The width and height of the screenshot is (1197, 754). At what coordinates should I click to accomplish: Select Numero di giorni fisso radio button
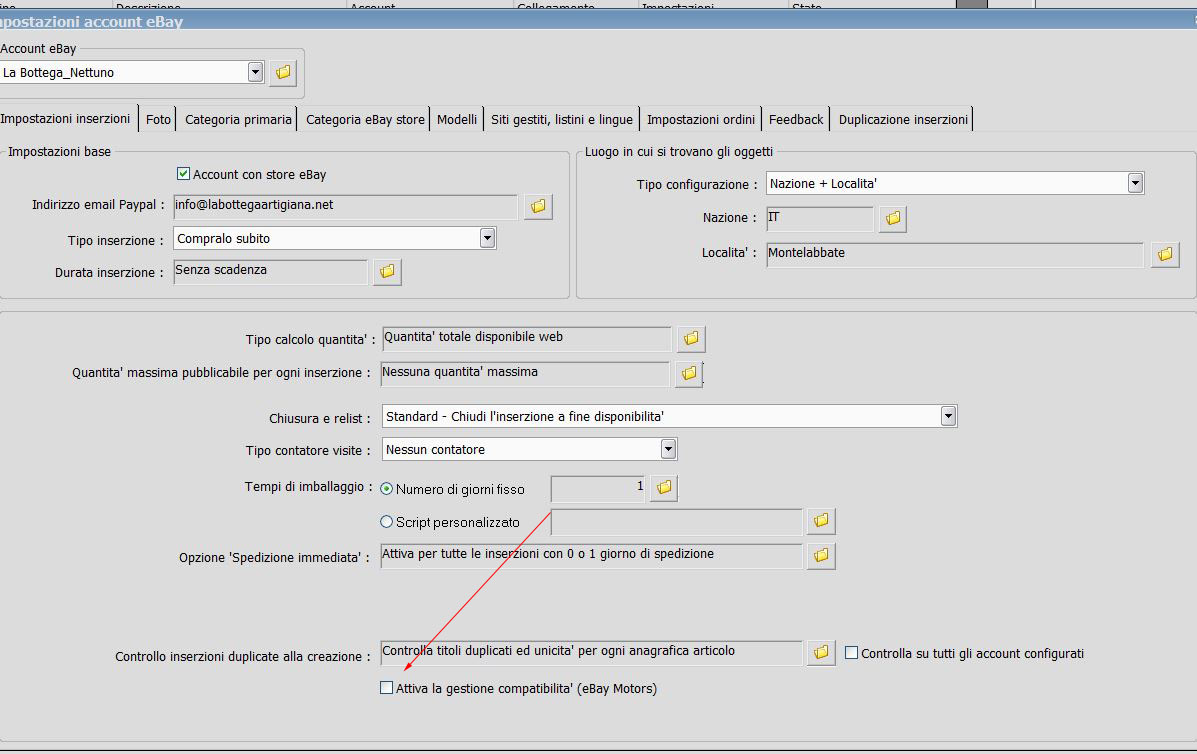pos(386,489)
